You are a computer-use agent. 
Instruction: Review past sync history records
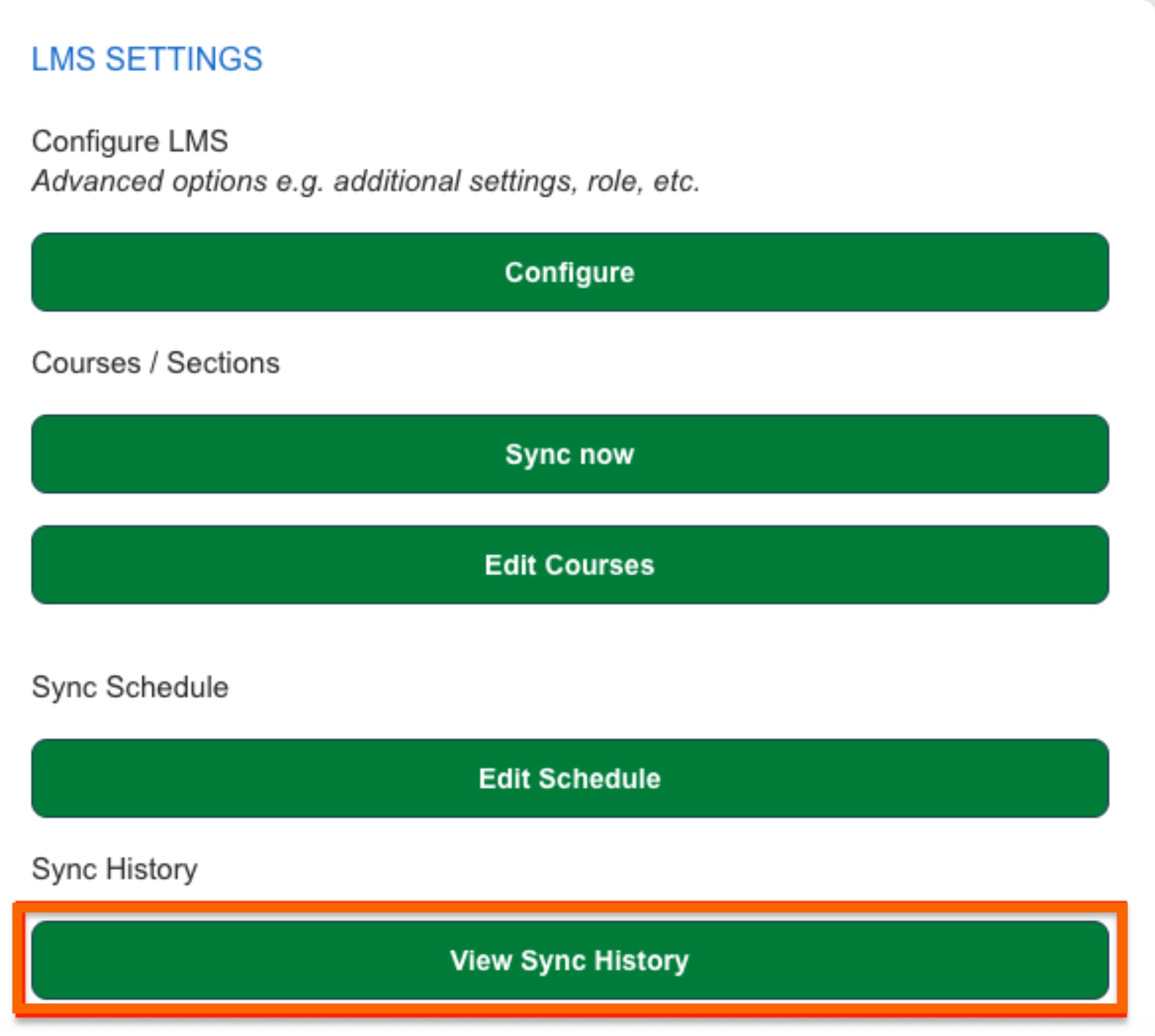570,961
